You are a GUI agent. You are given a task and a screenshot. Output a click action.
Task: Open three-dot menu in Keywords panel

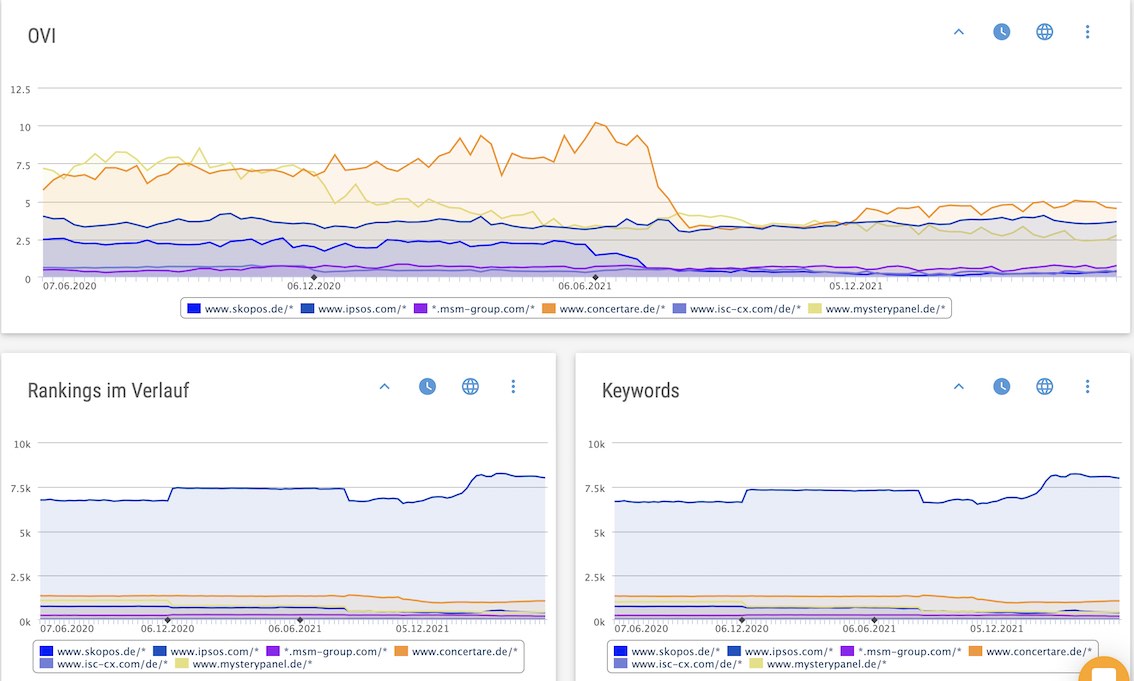(x=1087, y=387)
